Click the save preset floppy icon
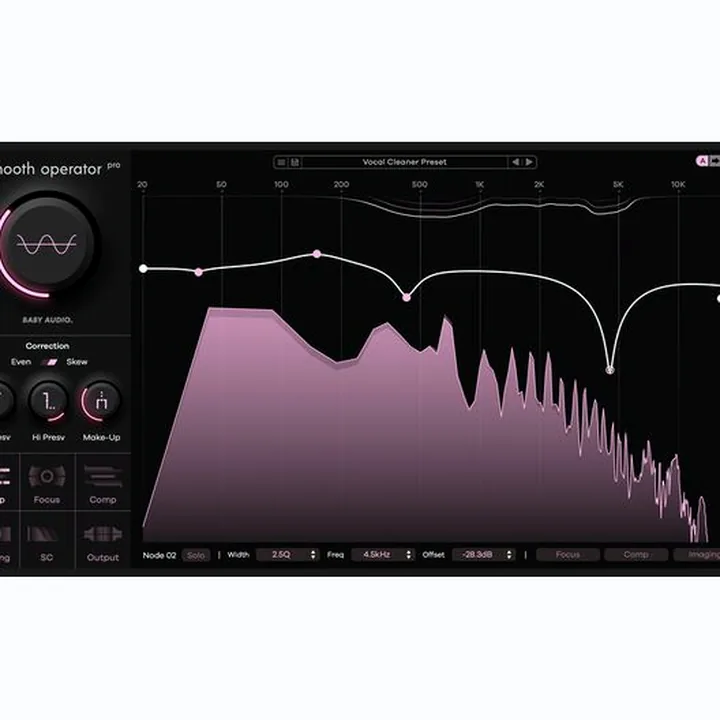The image size is (720, 720). [x=295, y=162]
